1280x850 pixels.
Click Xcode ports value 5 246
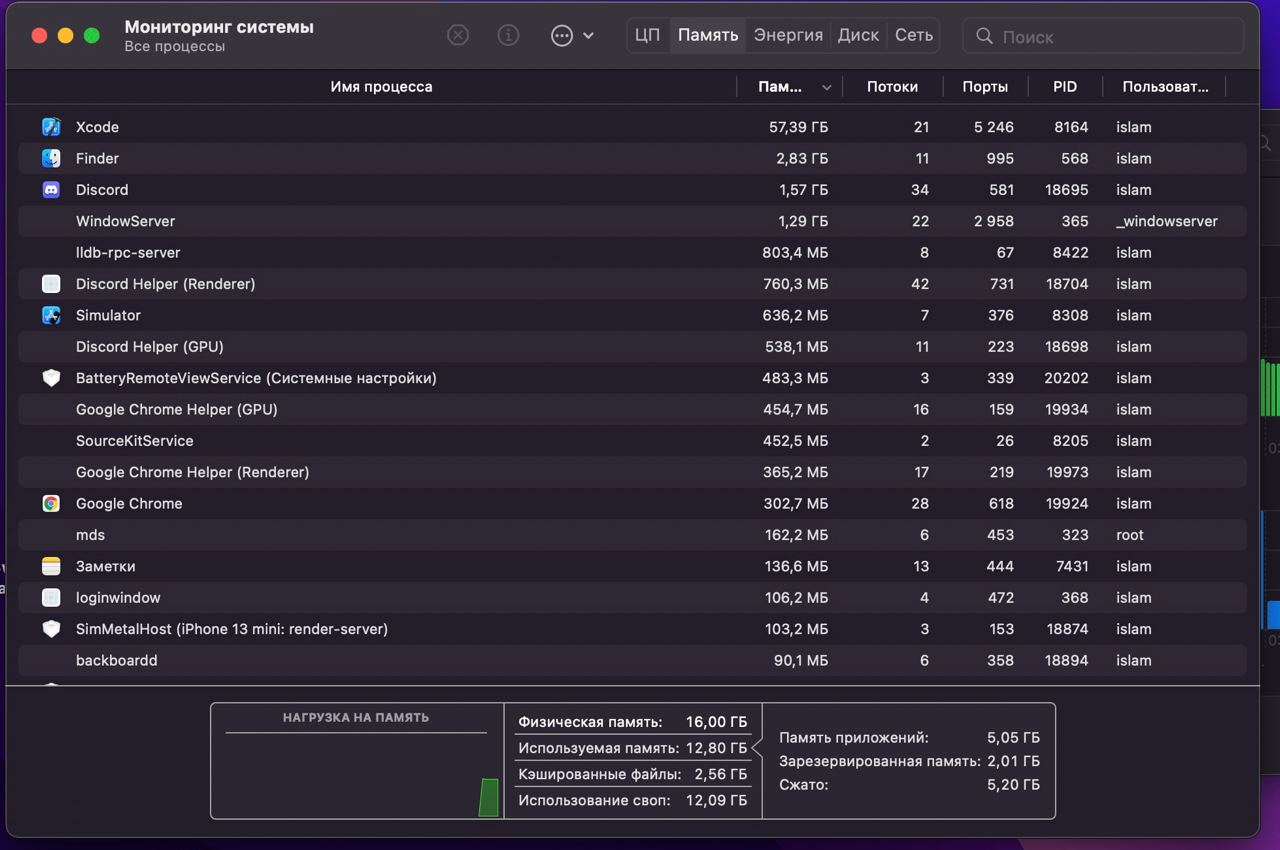994,127
